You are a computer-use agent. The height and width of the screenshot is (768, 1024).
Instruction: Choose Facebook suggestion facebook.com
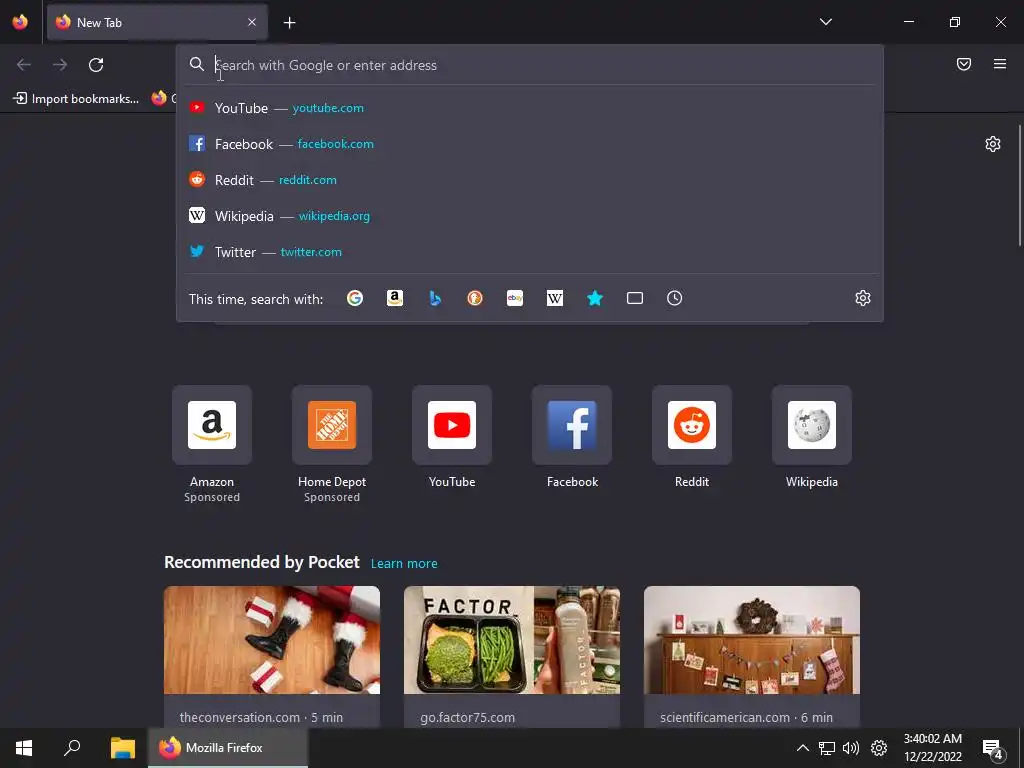pos(530,144)
